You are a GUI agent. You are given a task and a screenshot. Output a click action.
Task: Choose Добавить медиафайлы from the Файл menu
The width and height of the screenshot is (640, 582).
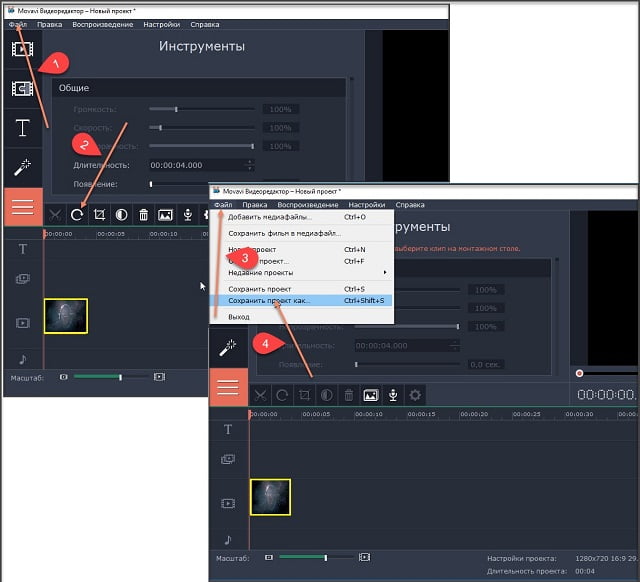302,217
